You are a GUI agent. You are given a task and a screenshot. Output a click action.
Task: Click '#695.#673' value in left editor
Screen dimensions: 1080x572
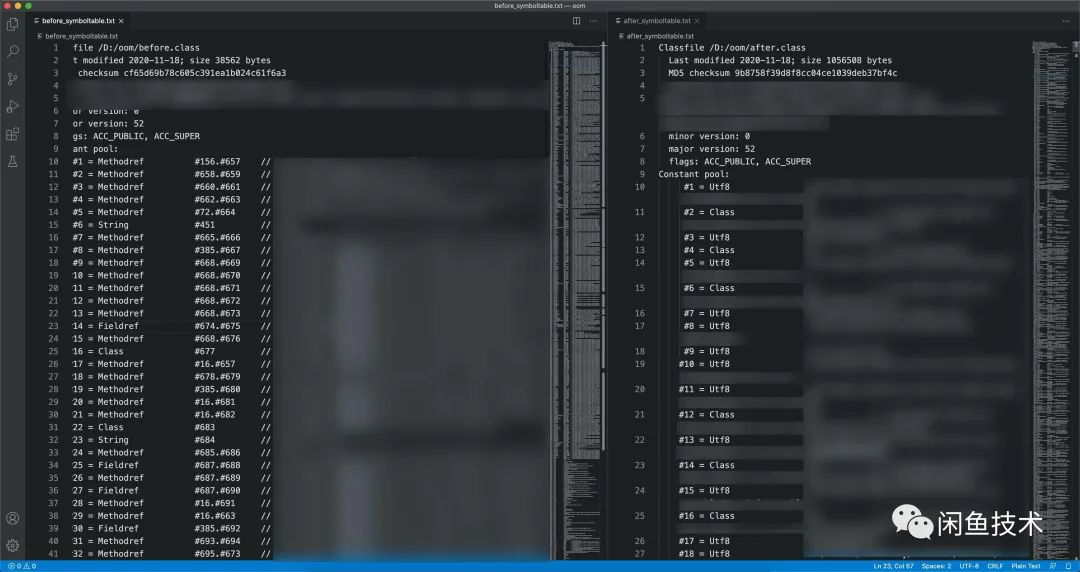click(218, 554)
